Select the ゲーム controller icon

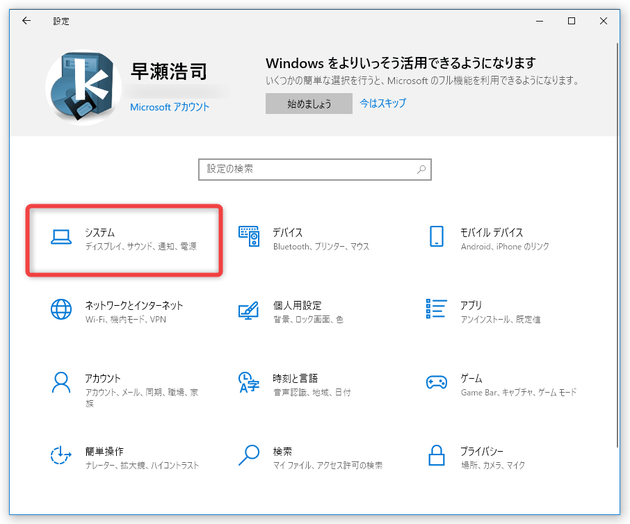436,382
